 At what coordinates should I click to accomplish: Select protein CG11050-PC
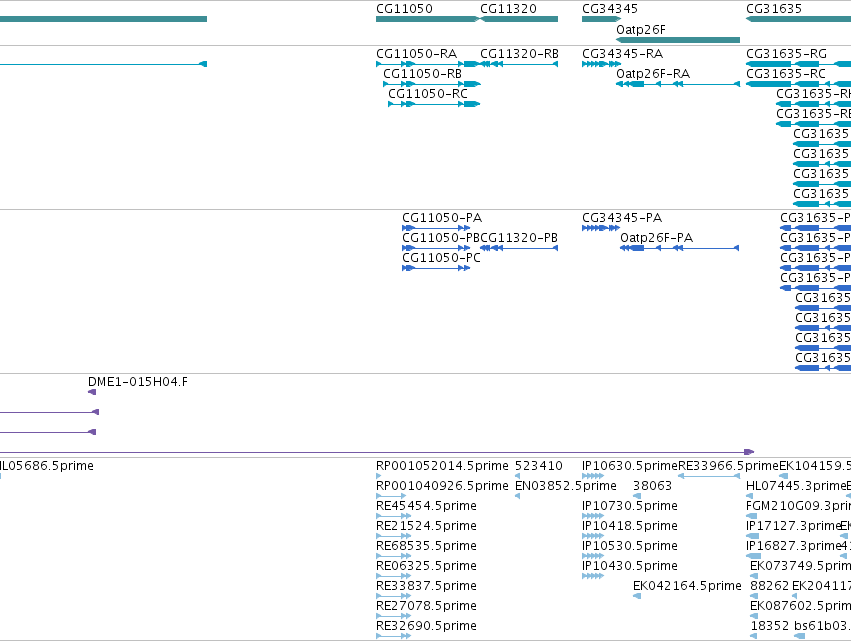click(436, 268)
